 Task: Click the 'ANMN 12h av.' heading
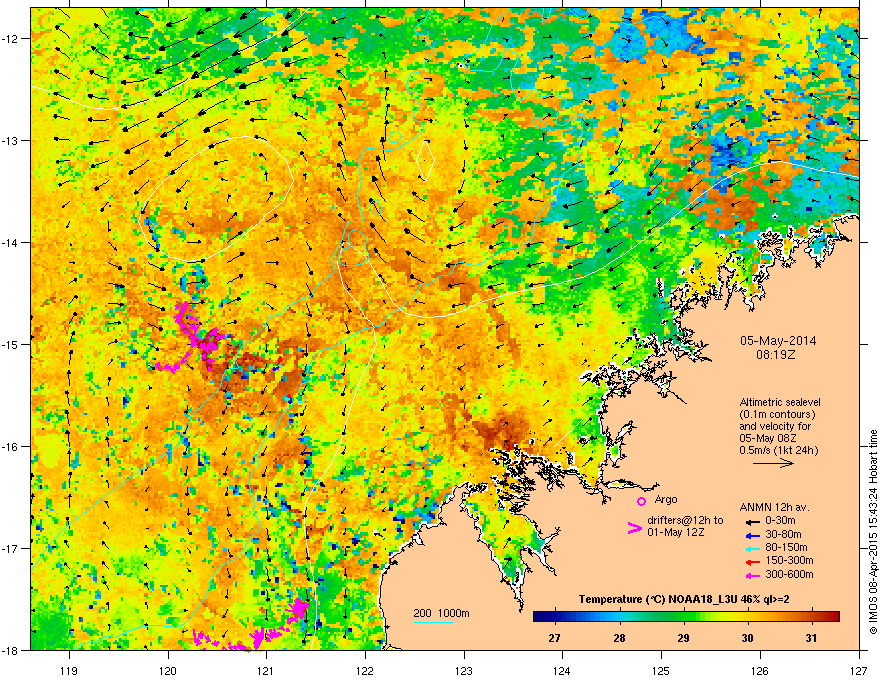[x=774, y=507]
